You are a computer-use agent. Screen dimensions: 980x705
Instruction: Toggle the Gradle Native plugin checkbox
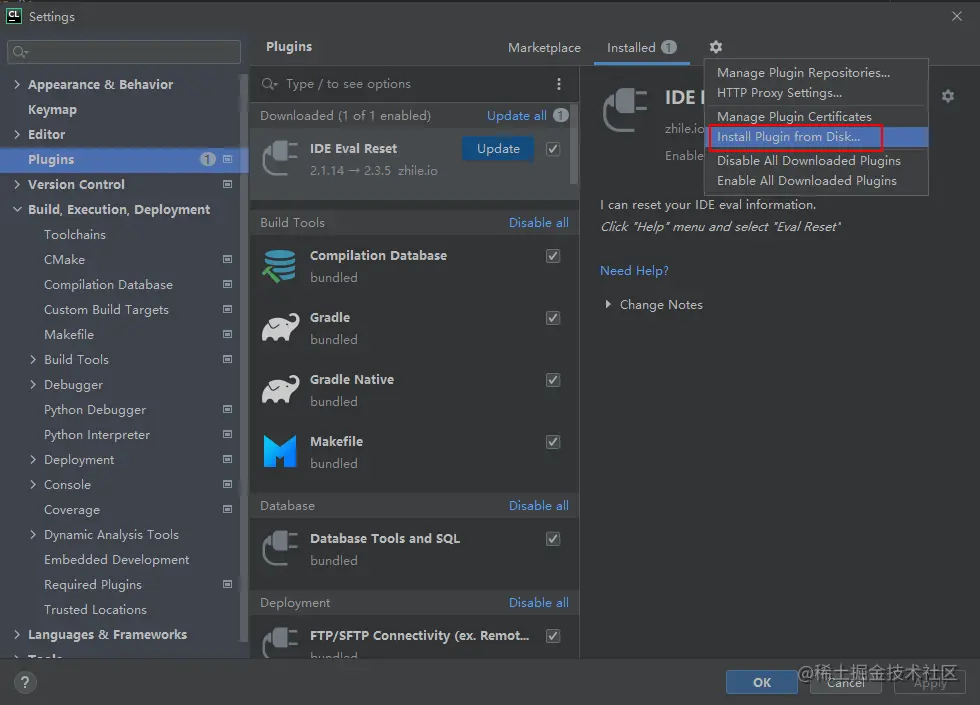[x=553, y=380]
